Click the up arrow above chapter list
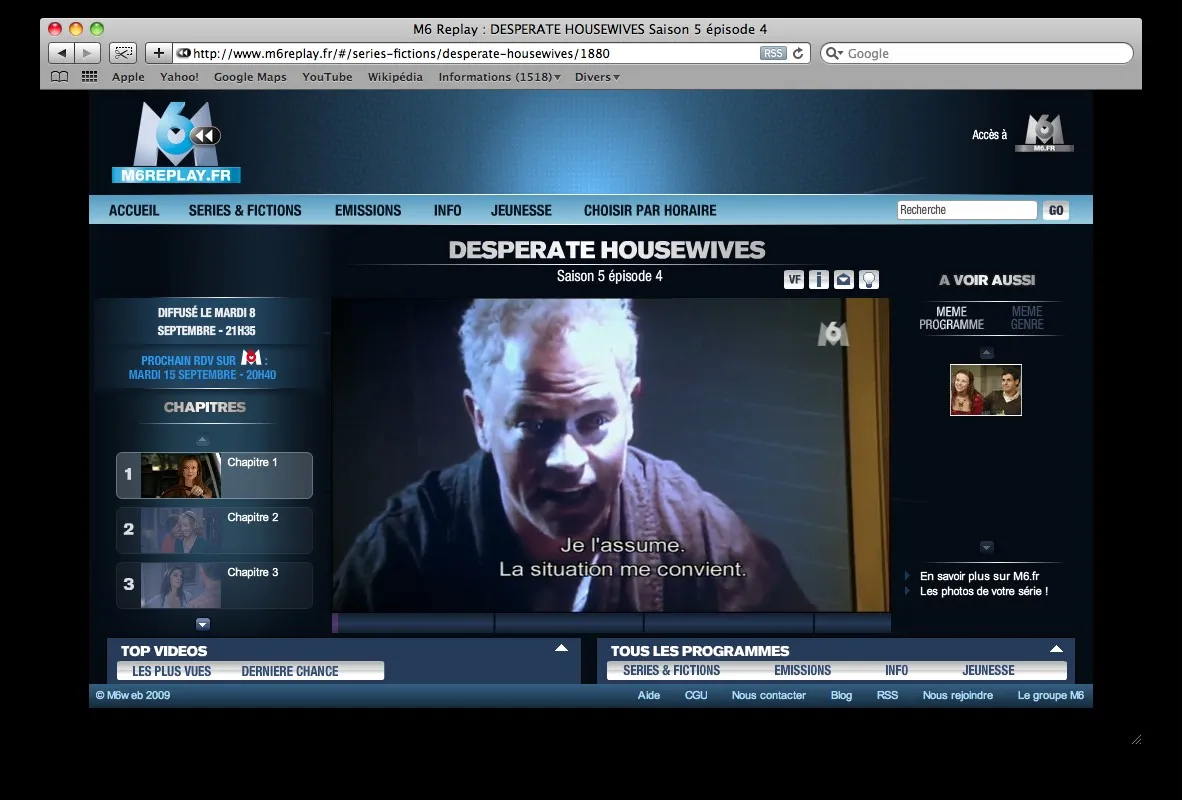This screenshot has width=1182, height=800. 202,440
